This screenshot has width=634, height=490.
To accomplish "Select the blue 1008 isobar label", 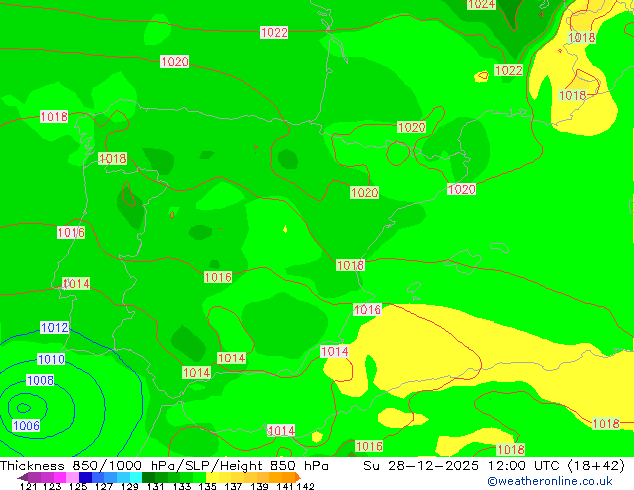I will coord(40,380).
